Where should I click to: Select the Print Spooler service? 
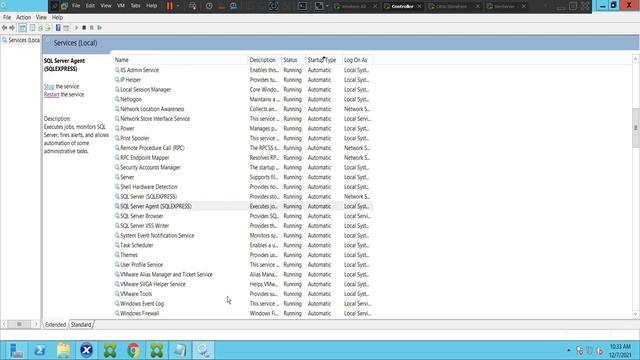(x=243, y=138)
